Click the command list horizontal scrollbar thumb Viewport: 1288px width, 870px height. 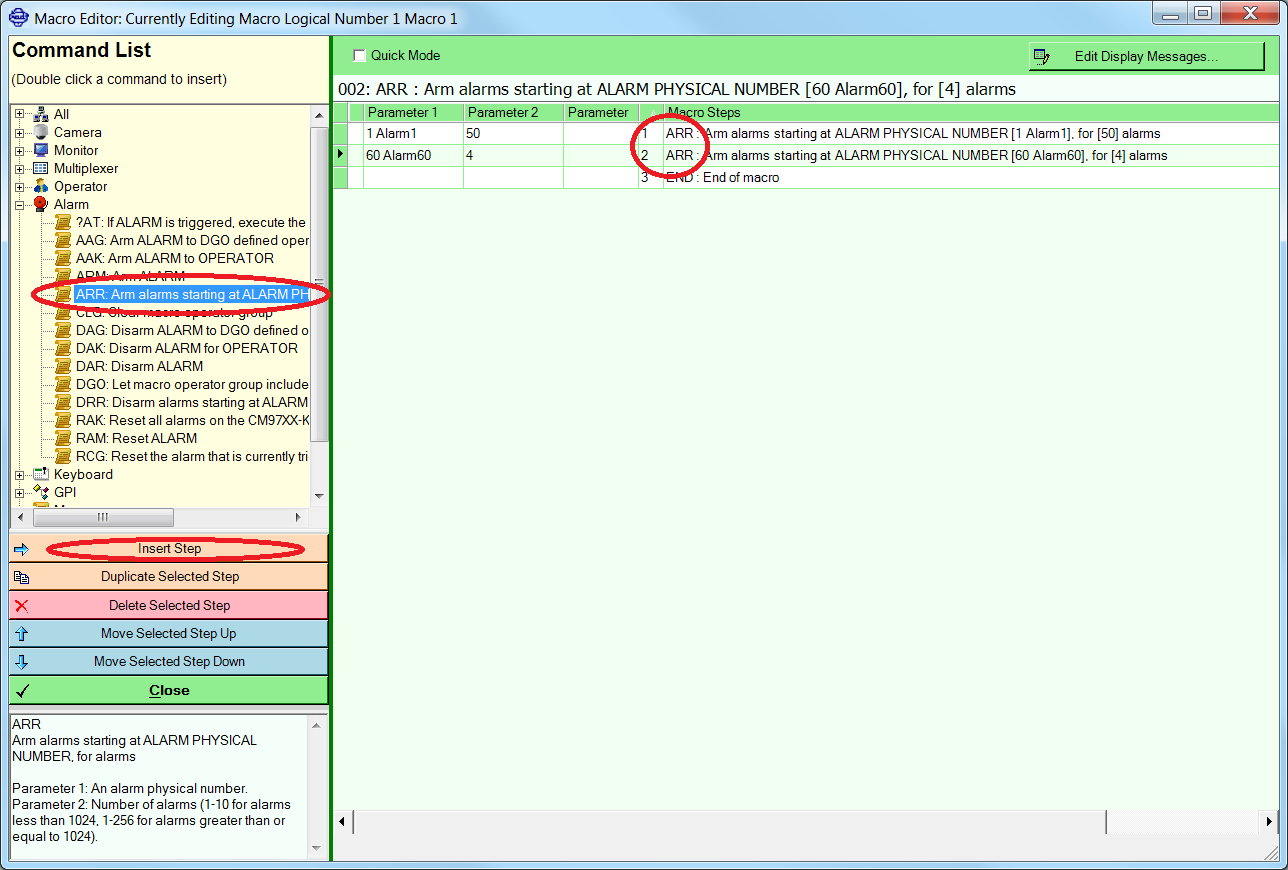(103, 517)
